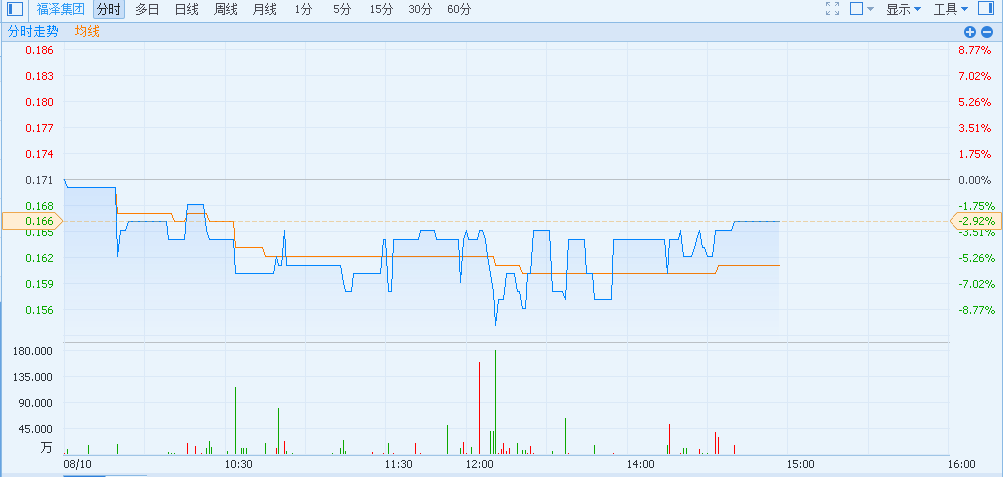Click the fullscreen expand icon

click(832, 9)
